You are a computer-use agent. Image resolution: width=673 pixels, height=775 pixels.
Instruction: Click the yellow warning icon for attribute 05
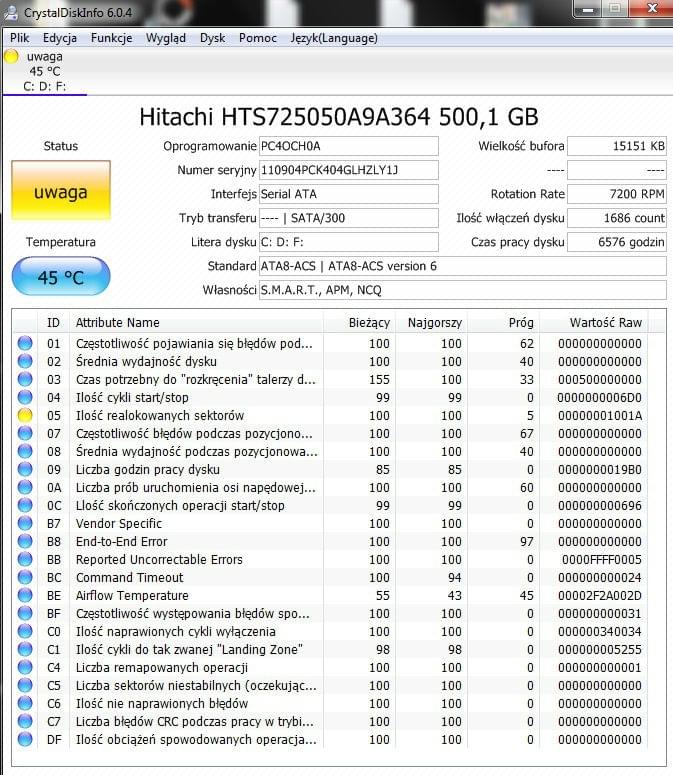pos(25,415)
